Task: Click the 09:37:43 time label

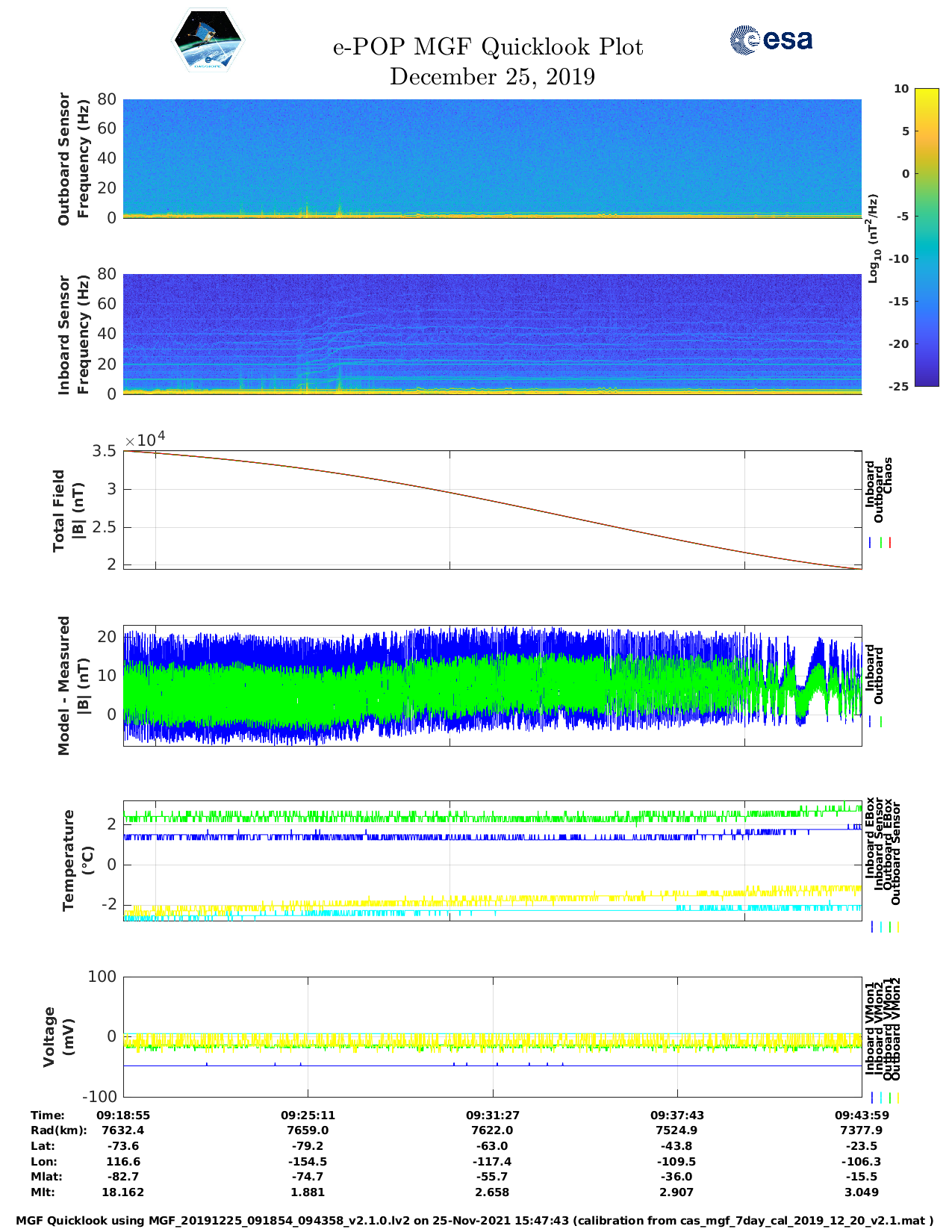Action: [x=677, y=1115]
